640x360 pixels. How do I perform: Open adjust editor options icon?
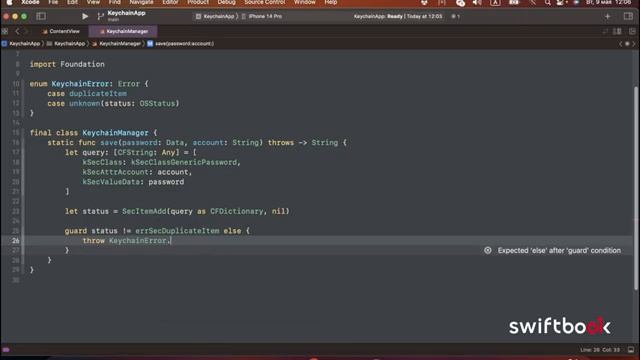pyautogui.click(x=617, y=31)
